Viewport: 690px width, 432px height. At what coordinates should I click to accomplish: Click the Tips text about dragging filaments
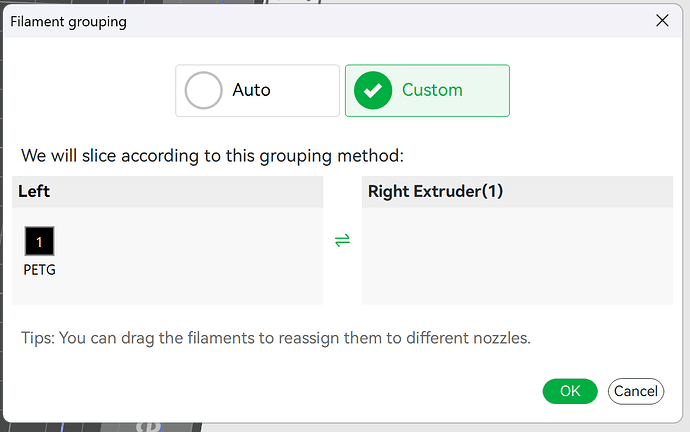[x=276, y=338]
